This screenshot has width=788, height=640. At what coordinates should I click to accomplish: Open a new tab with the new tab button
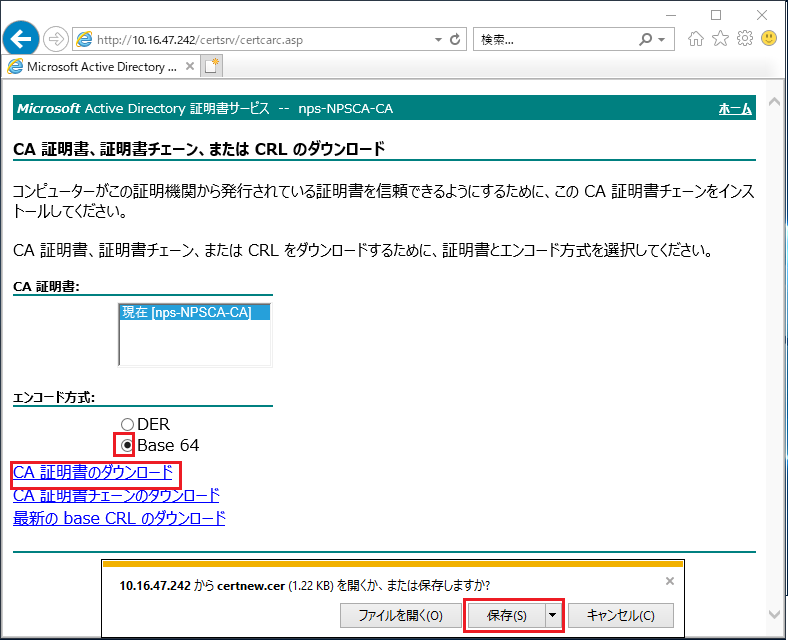pyautogui.click(x=212, y=66)
